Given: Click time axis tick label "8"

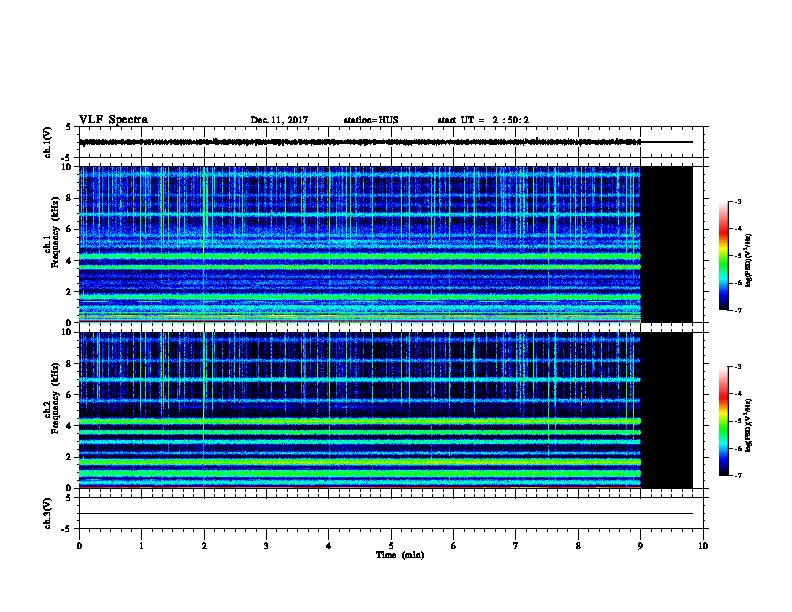Looking at the screenshot, I should (x=578, y=546).
